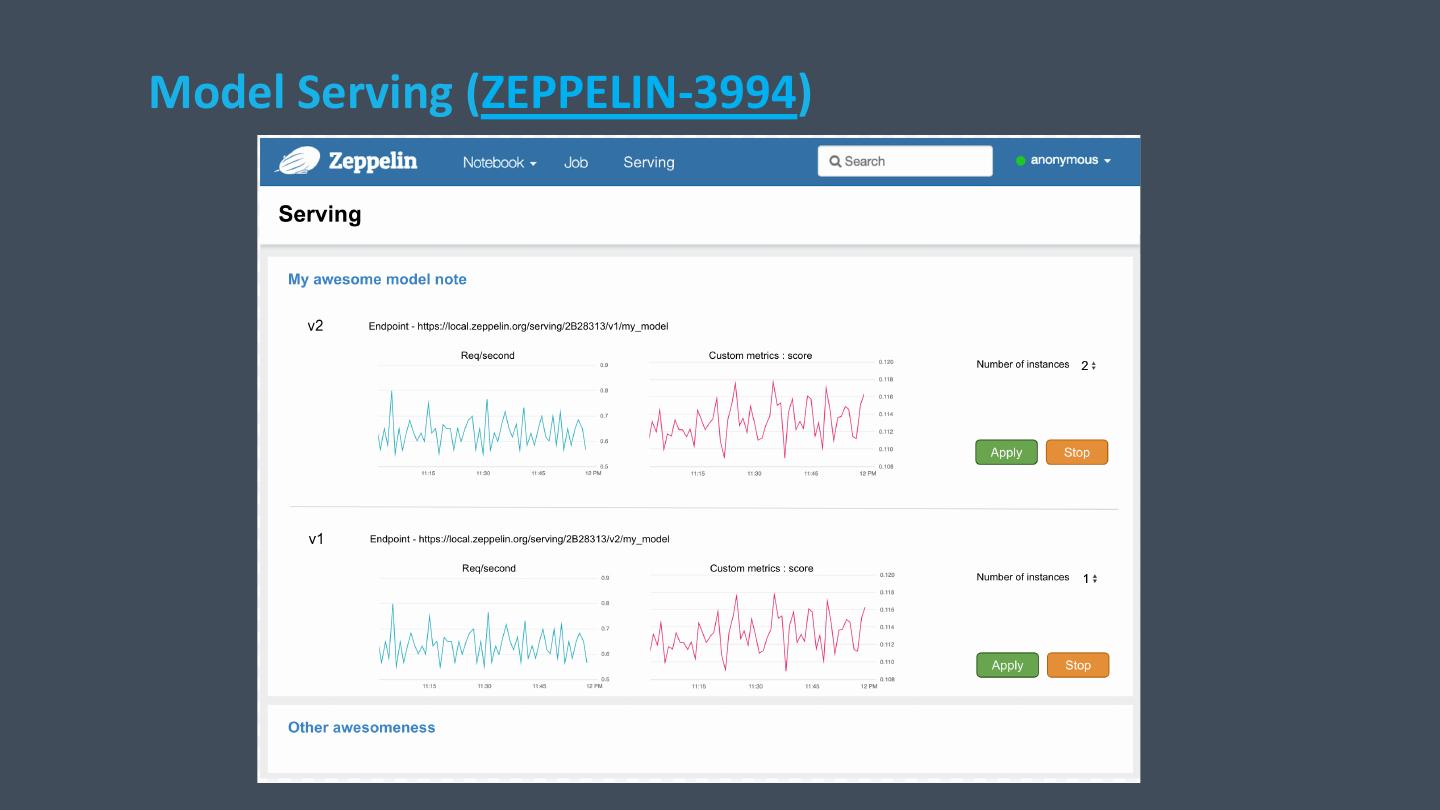Viewport: 1440px width, 810px height.
Task: Stop the v2 model serving
Action: pyautogui.click(x=1077, y=452)
